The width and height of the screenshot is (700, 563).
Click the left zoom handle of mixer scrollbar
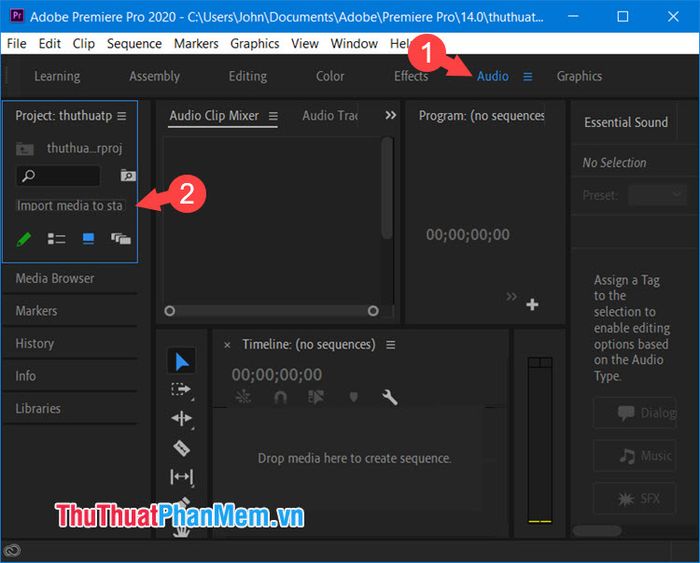170,311
